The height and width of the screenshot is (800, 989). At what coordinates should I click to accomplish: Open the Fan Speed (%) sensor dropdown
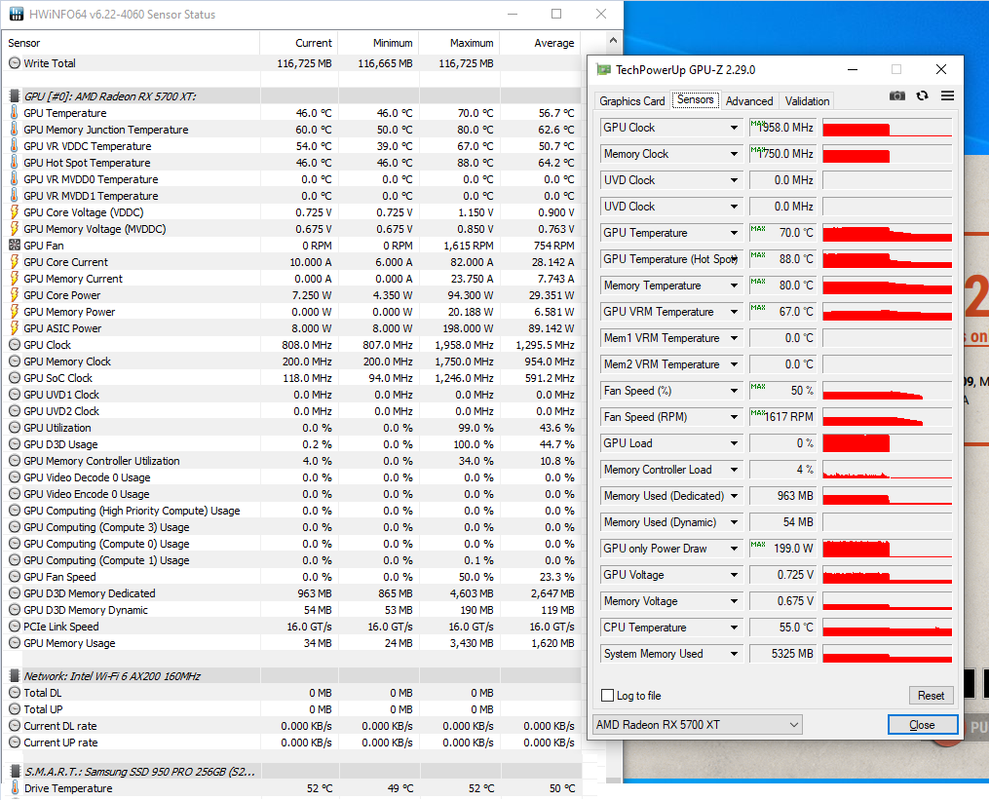coord(734,391)
